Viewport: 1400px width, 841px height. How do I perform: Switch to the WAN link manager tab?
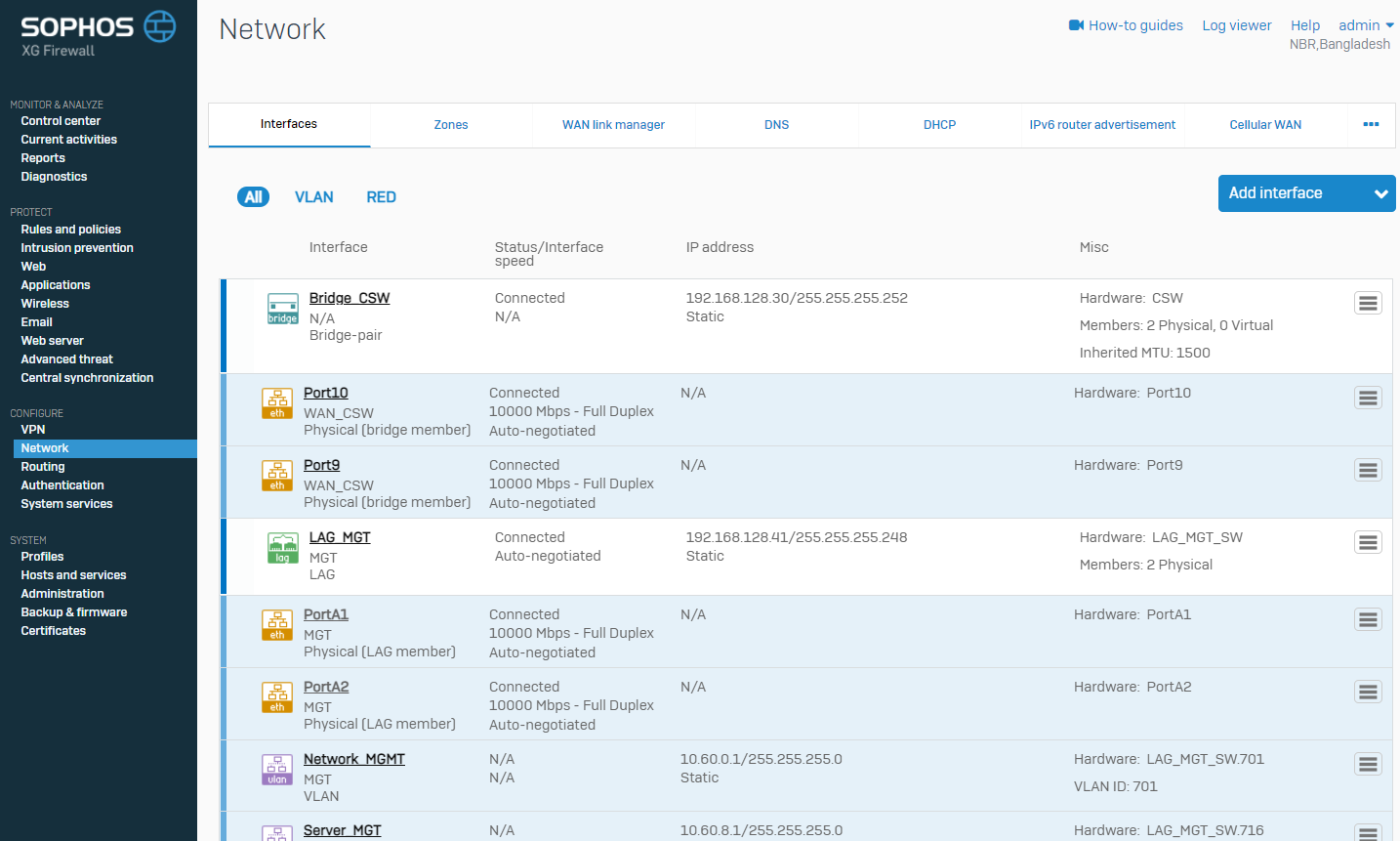613,125
